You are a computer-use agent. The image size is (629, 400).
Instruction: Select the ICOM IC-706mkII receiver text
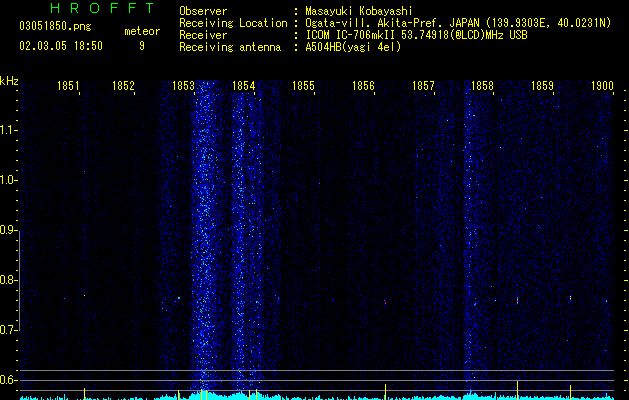pyautogui.click(x=416, y=35)
